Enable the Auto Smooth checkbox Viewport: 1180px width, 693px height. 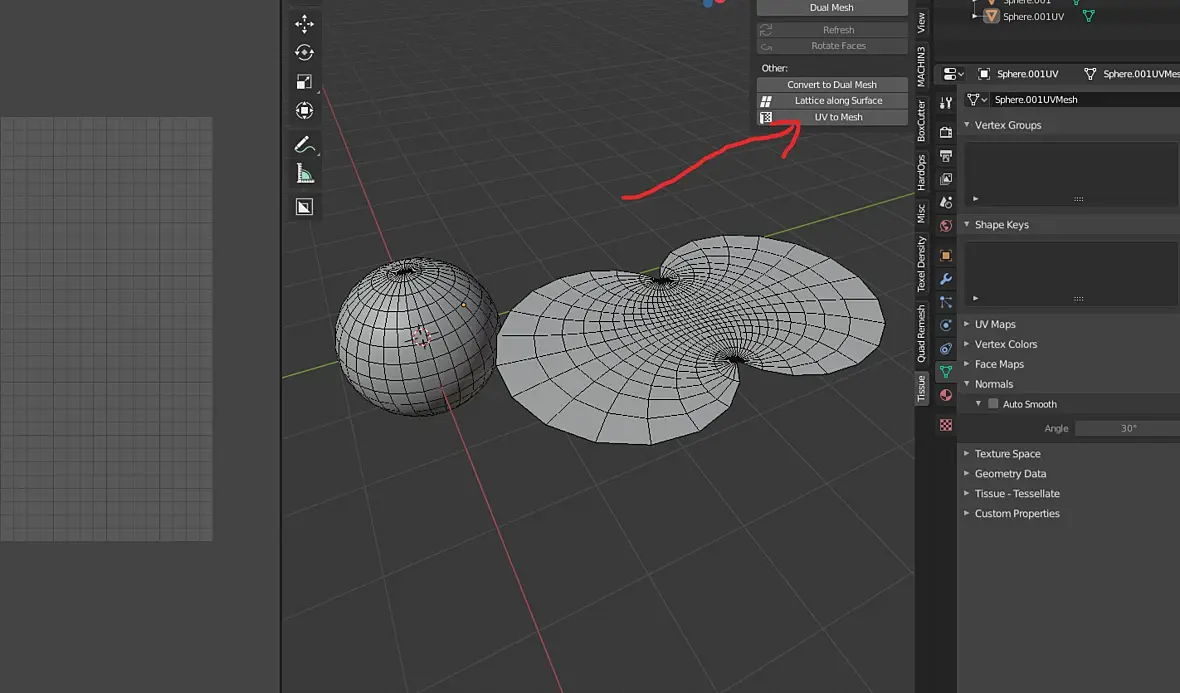[x=993, y=404]
